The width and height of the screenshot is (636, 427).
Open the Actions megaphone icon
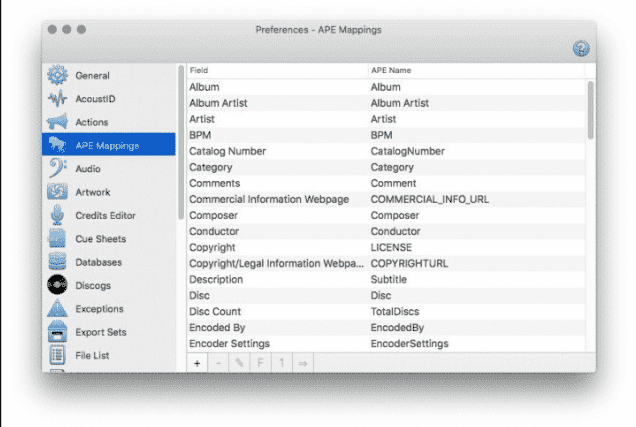click(57, 122)
